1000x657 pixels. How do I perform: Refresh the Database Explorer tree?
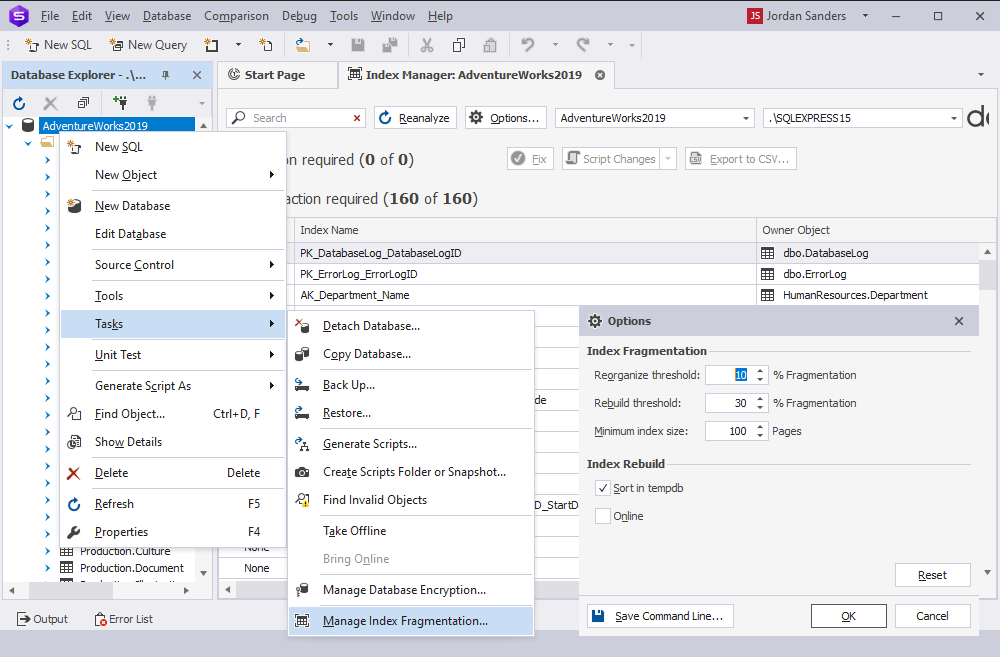point(18,103)
